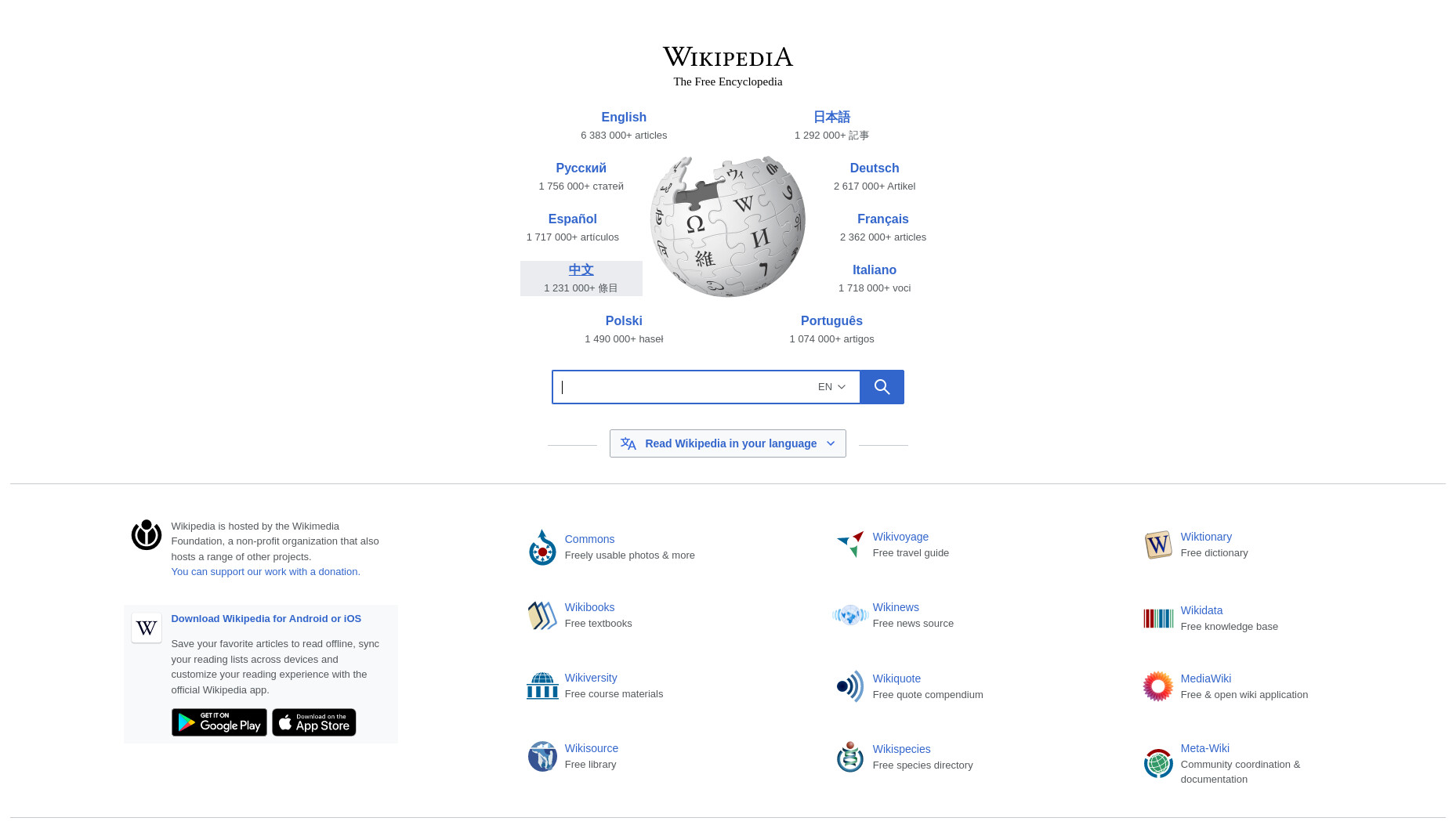Follow the support with a donation link
1456x825 pixels.
pyautogui.click(x=266, y=572)
